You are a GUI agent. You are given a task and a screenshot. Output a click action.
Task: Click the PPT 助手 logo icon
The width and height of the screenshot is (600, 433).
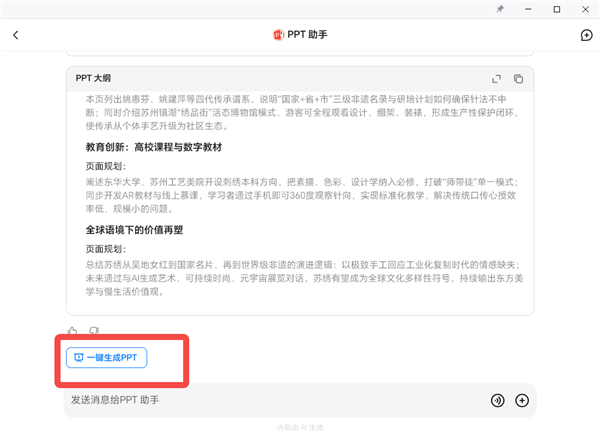tap(278, 35)
